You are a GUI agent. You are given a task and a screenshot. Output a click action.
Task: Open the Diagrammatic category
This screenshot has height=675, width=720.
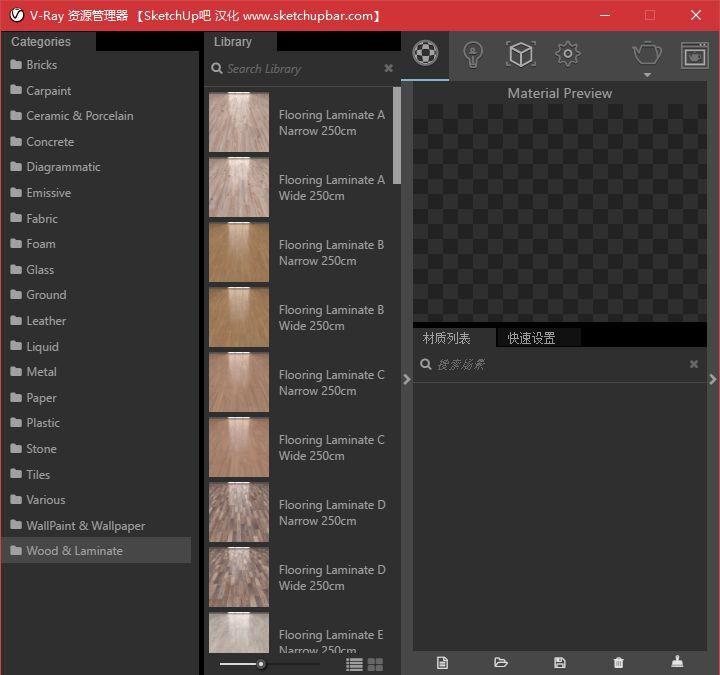coord(55,167)
